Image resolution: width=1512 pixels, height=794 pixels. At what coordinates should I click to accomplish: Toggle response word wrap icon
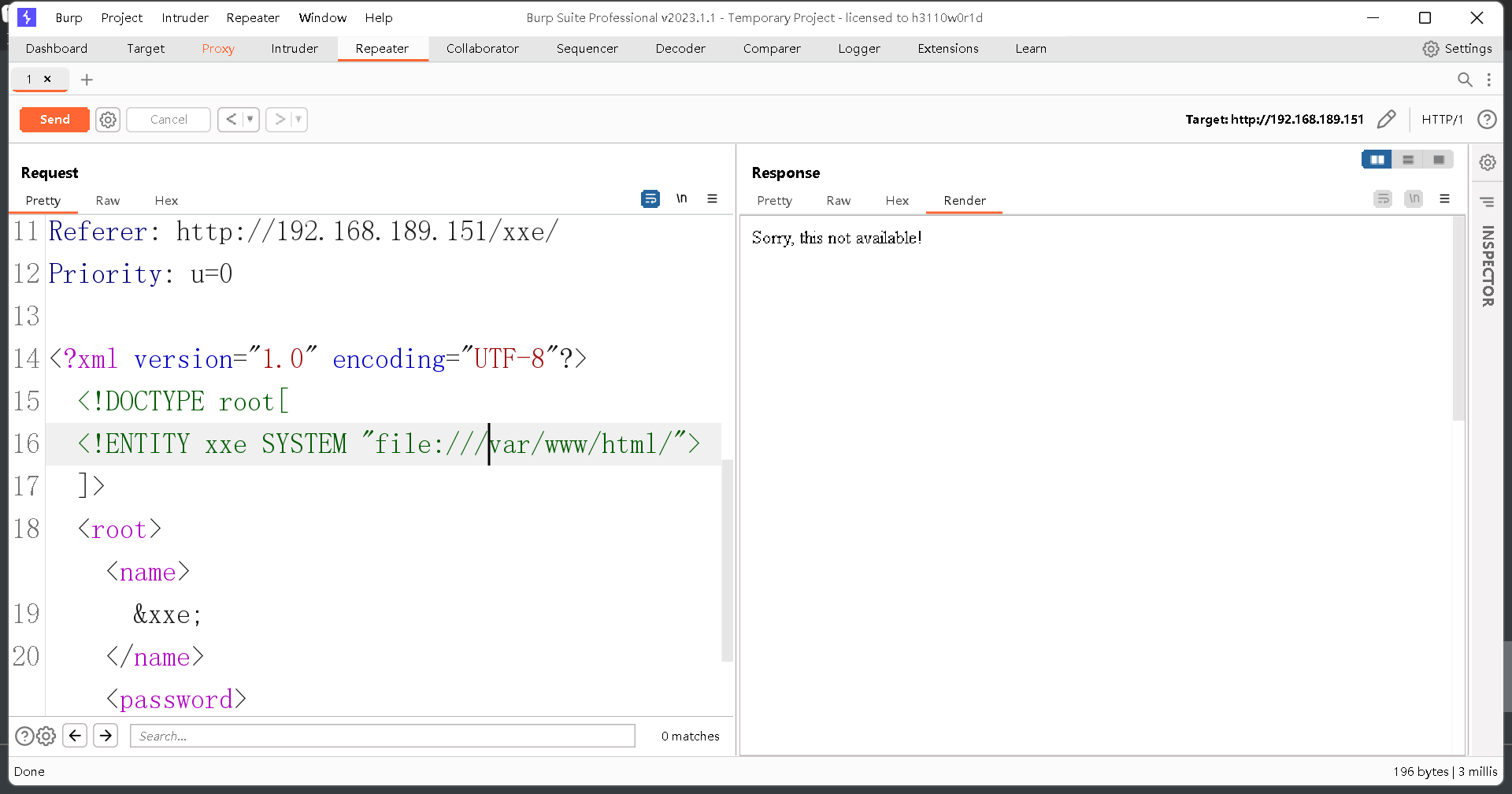tap(1383, 198)
